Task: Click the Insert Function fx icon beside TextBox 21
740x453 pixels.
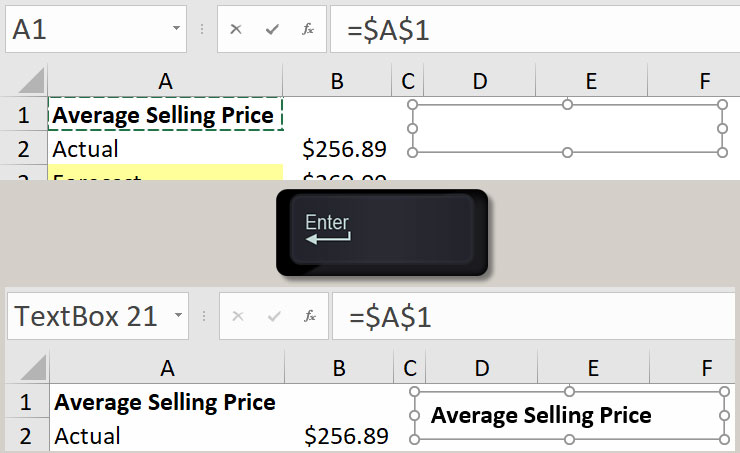Action: tap(310, 316)
